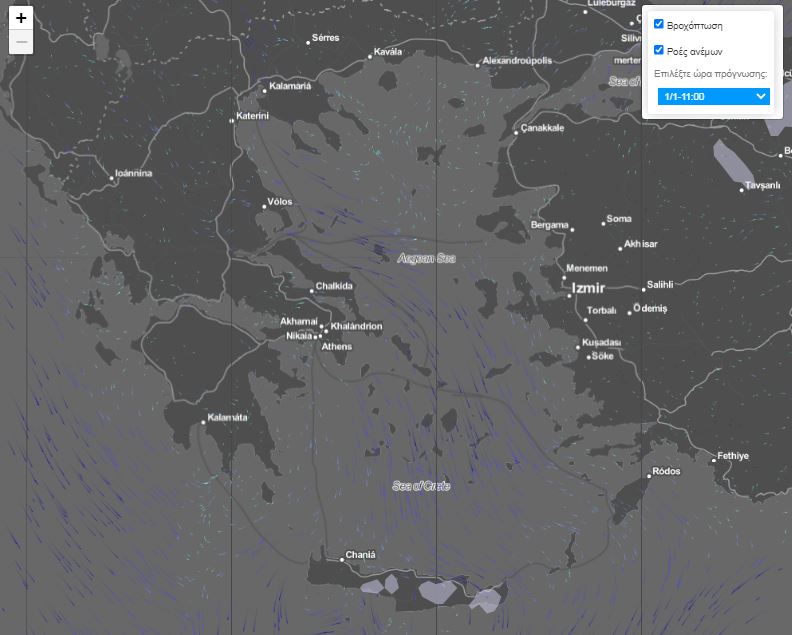792x635 pixels.
Task: Click the Chalkída city label
Action: tap(334, 286)
